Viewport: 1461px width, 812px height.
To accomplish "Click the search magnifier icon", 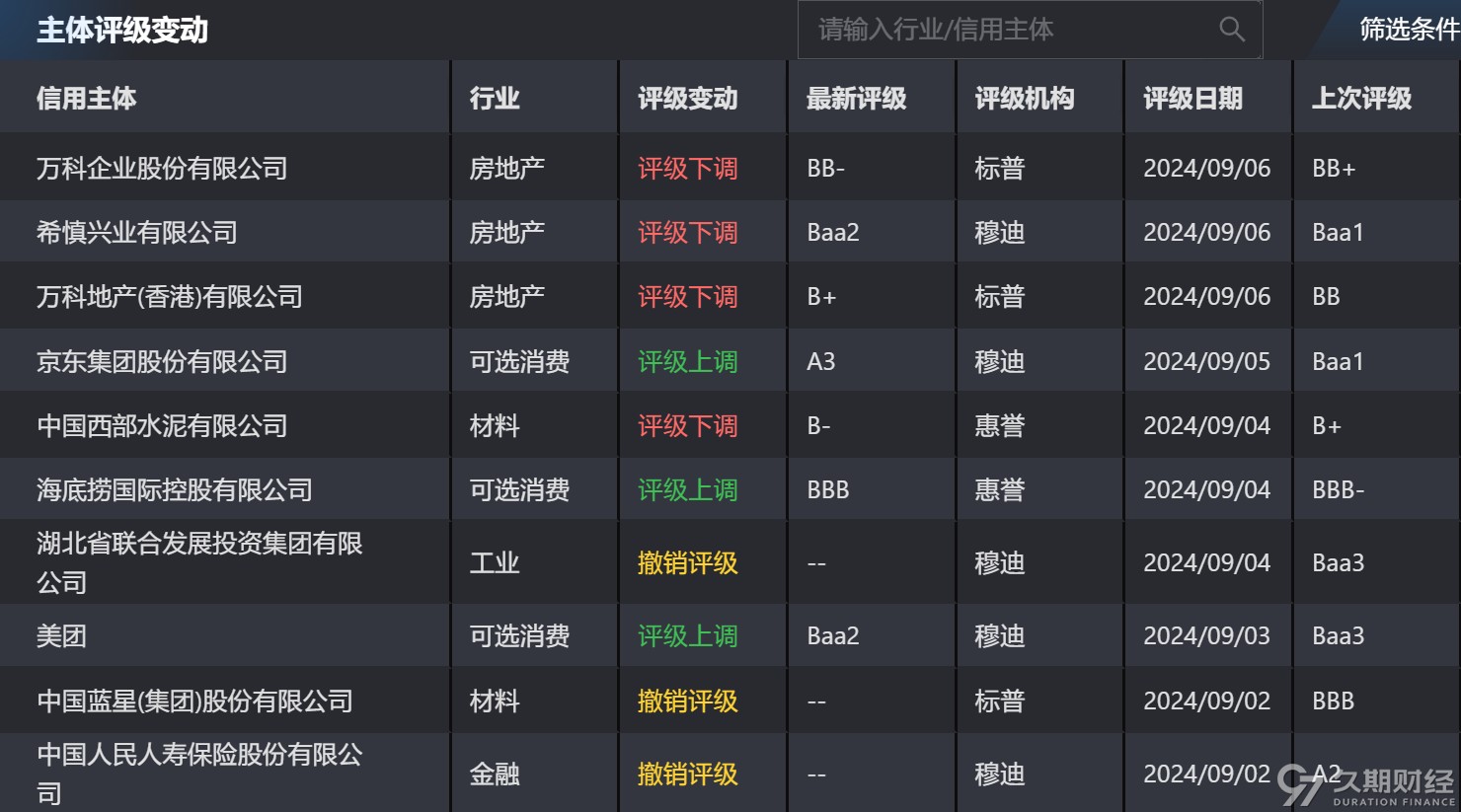I will pos(1232,30).
